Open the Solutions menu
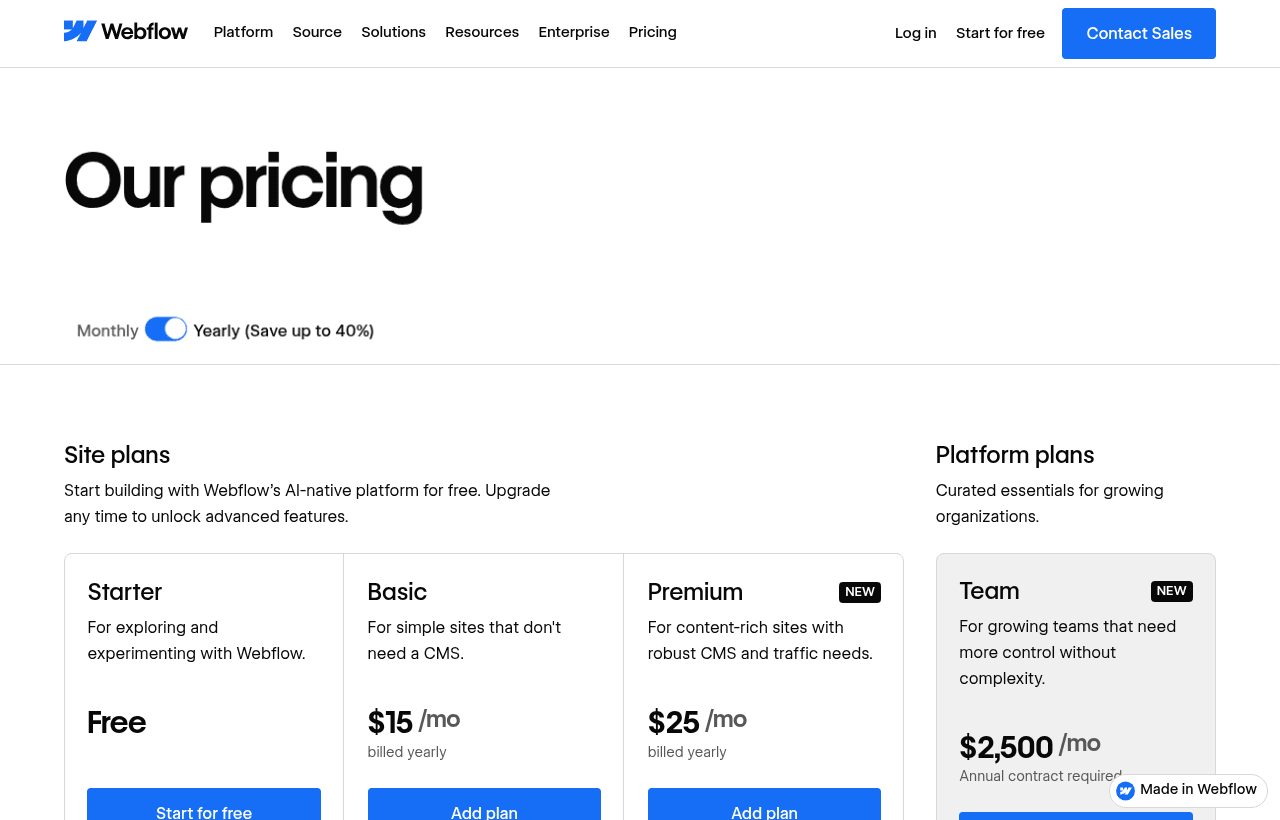Screen dimensions: 1280x820 point(393,32)
